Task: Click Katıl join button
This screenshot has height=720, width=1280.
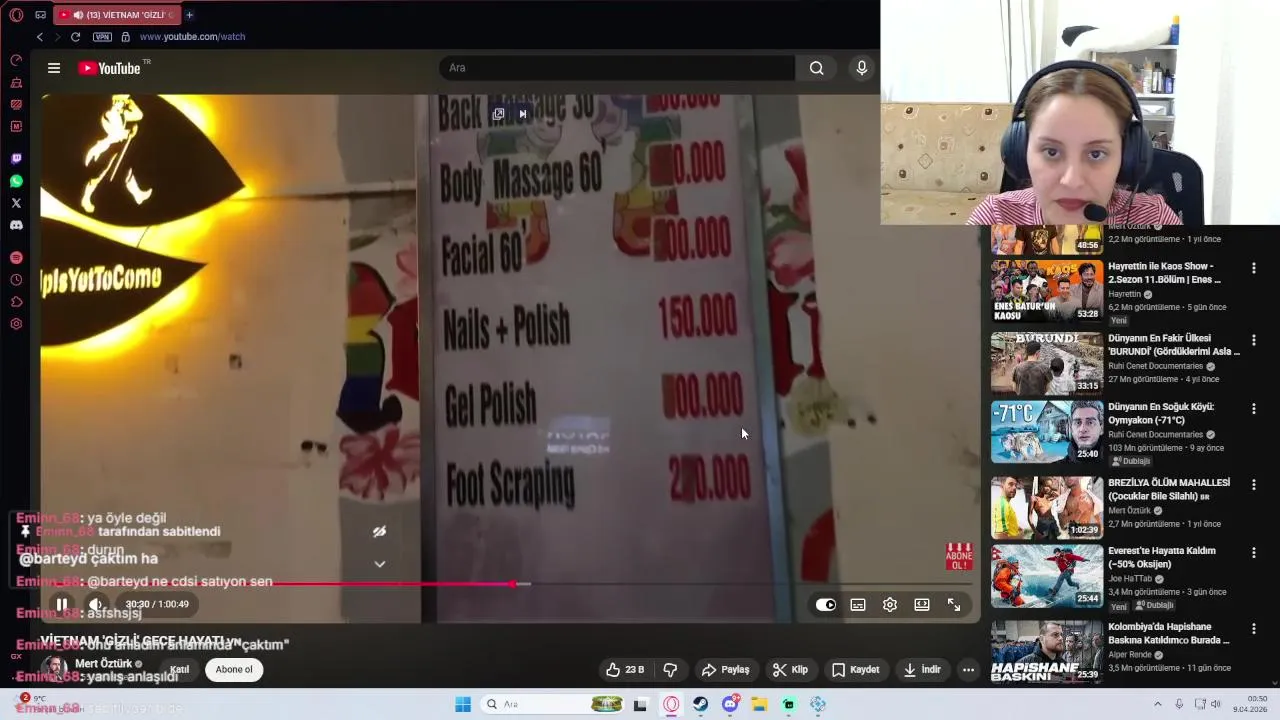Action: coord(180,670)
